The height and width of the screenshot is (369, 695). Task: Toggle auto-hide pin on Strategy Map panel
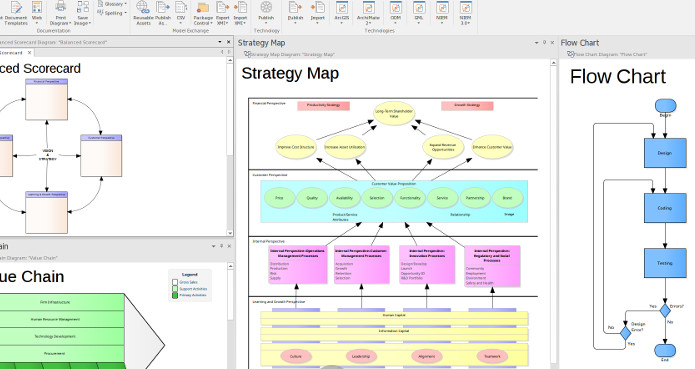pos(545,43)
